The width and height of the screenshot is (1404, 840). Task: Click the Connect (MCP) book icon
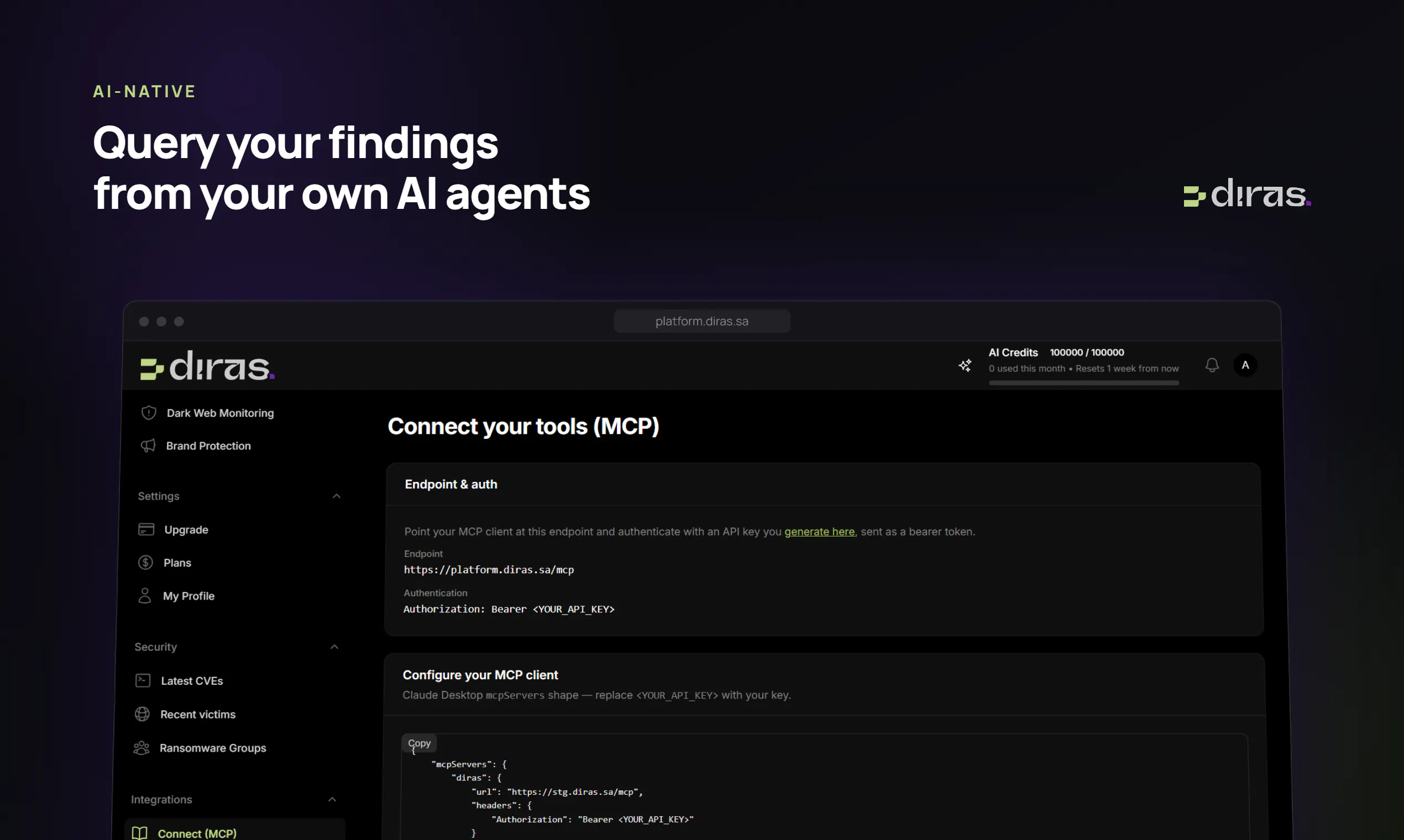coord(139,833)
